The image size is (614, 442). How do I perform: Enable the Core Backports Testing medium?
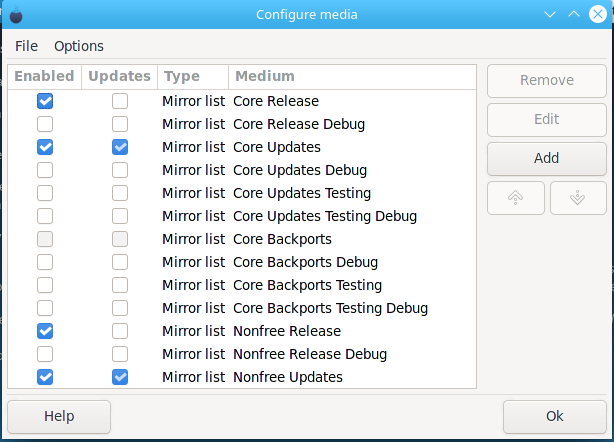pos(45,285)
